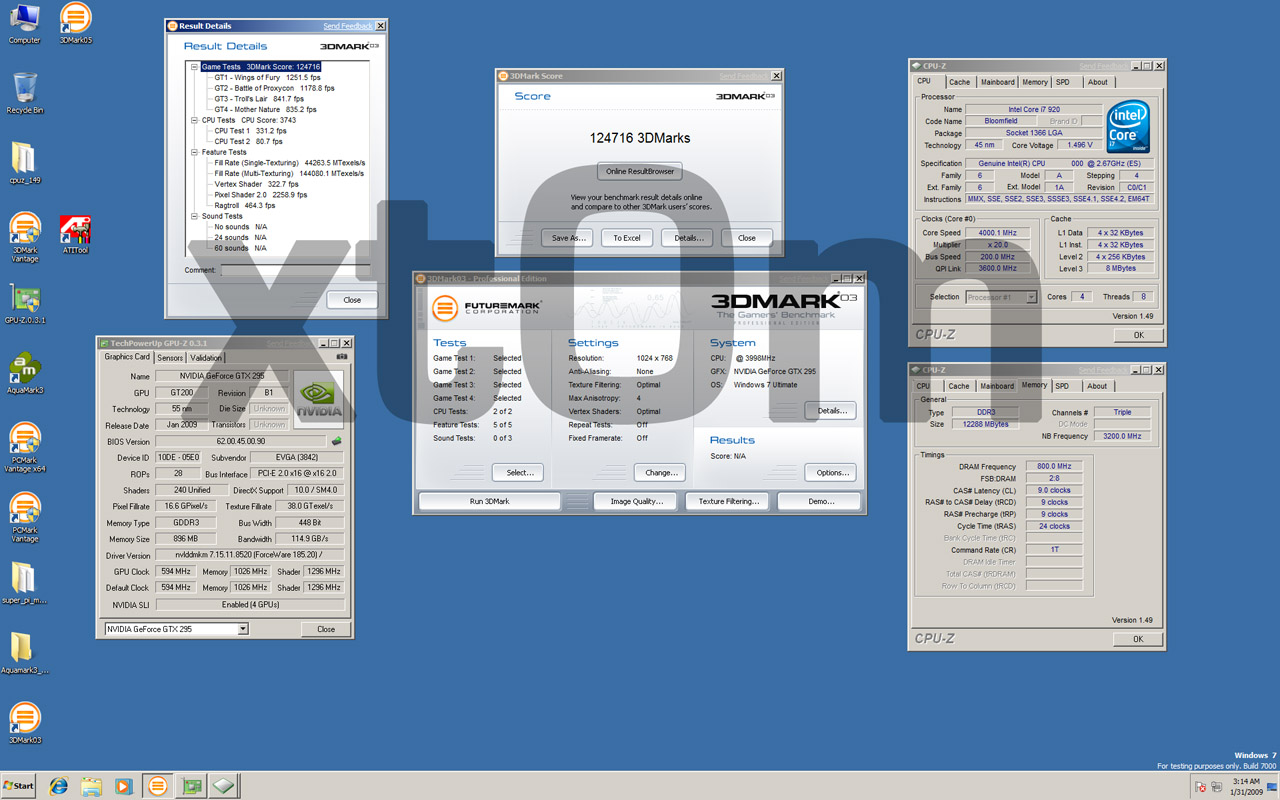The height and width of the screenshot is (800, 1280).
Task: Open the 3DMark05 desktop shortcut
Action: point(75,23)
